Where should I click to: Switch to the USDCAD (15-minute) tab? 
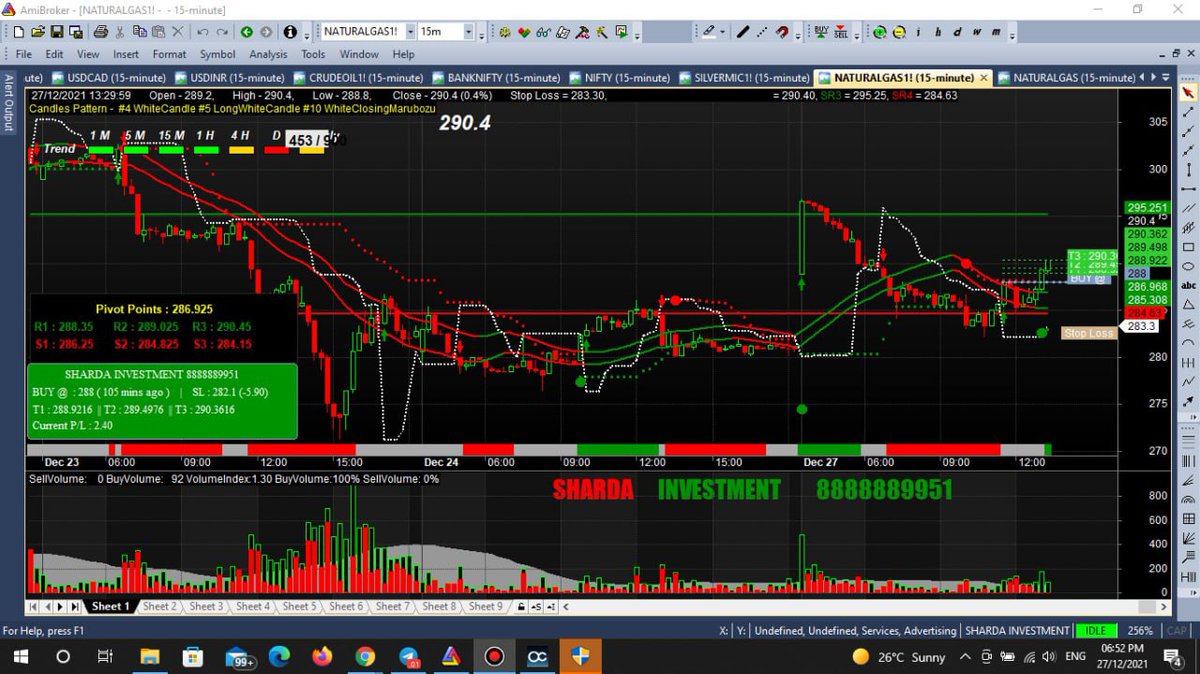click(x=111, y=77)
